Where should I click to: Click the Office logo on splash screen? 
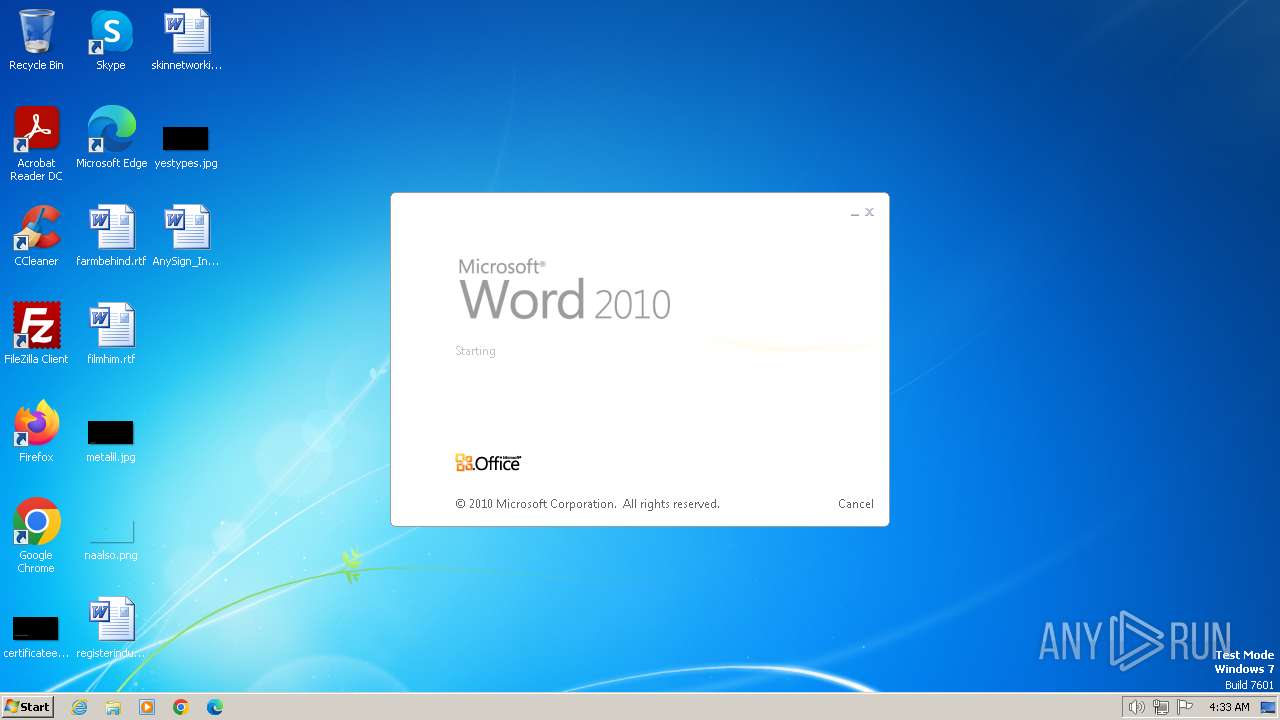pos(488,462)
